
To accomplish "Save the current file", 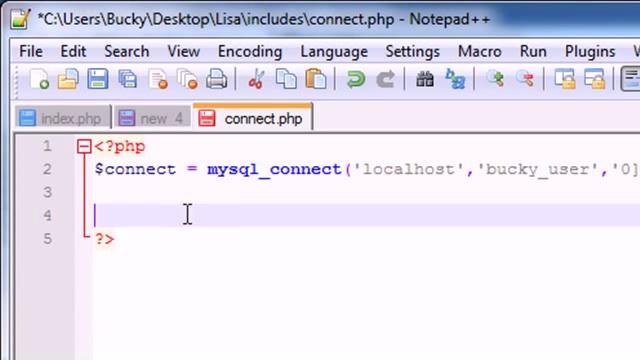I will tap(98, 79).
